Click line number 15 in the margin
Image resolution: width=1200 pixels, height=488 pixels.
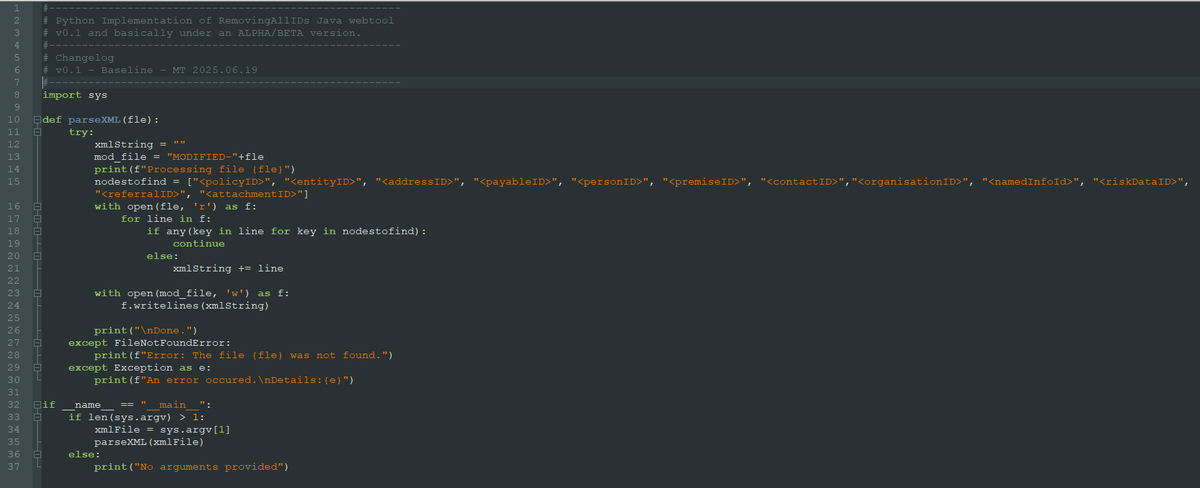pyautogui.click(x=13, y=181)
